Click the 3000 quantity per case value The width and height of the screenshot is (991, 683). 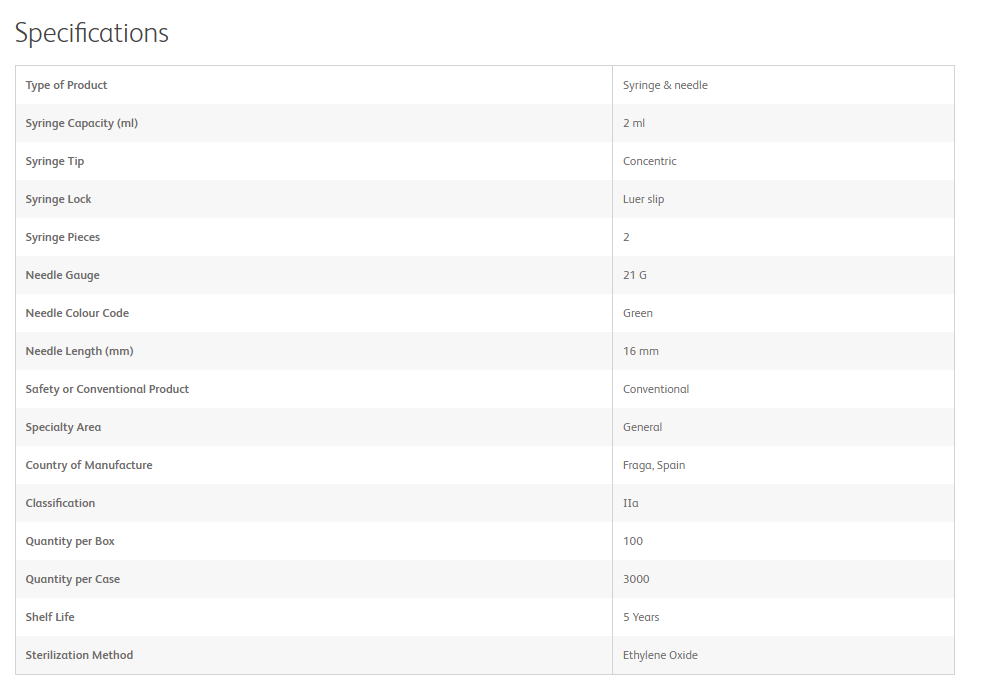(x=636, y=579)
